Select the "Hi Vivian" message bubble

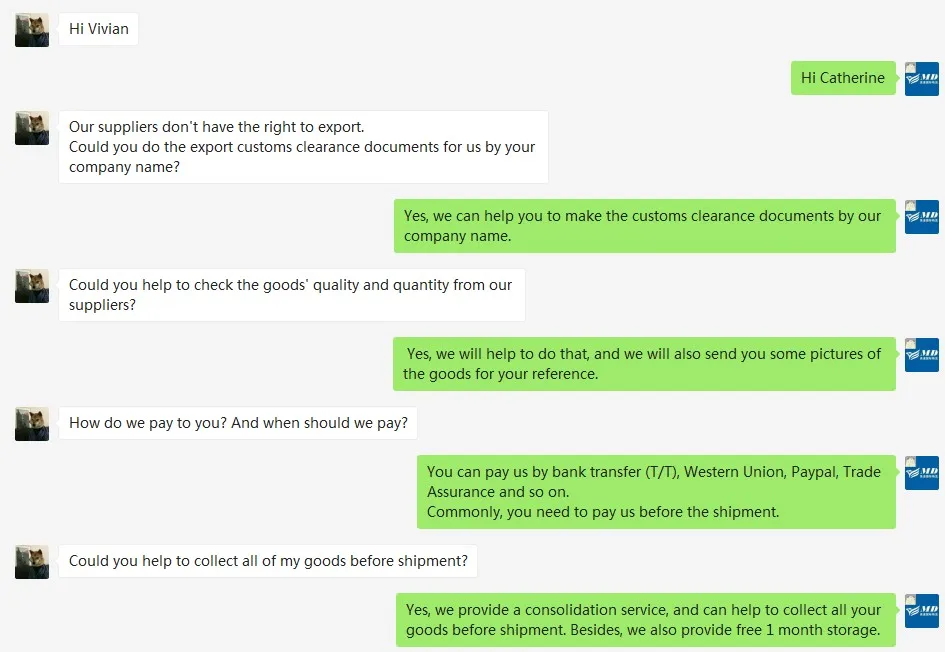tap(98, 29)
